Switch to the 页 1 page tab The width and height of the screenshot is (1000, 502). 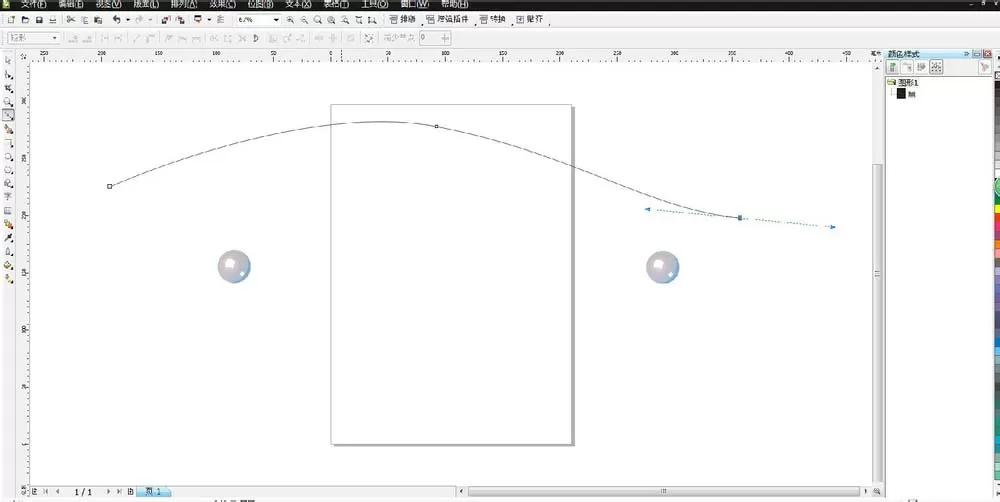[x=153, y=491]
